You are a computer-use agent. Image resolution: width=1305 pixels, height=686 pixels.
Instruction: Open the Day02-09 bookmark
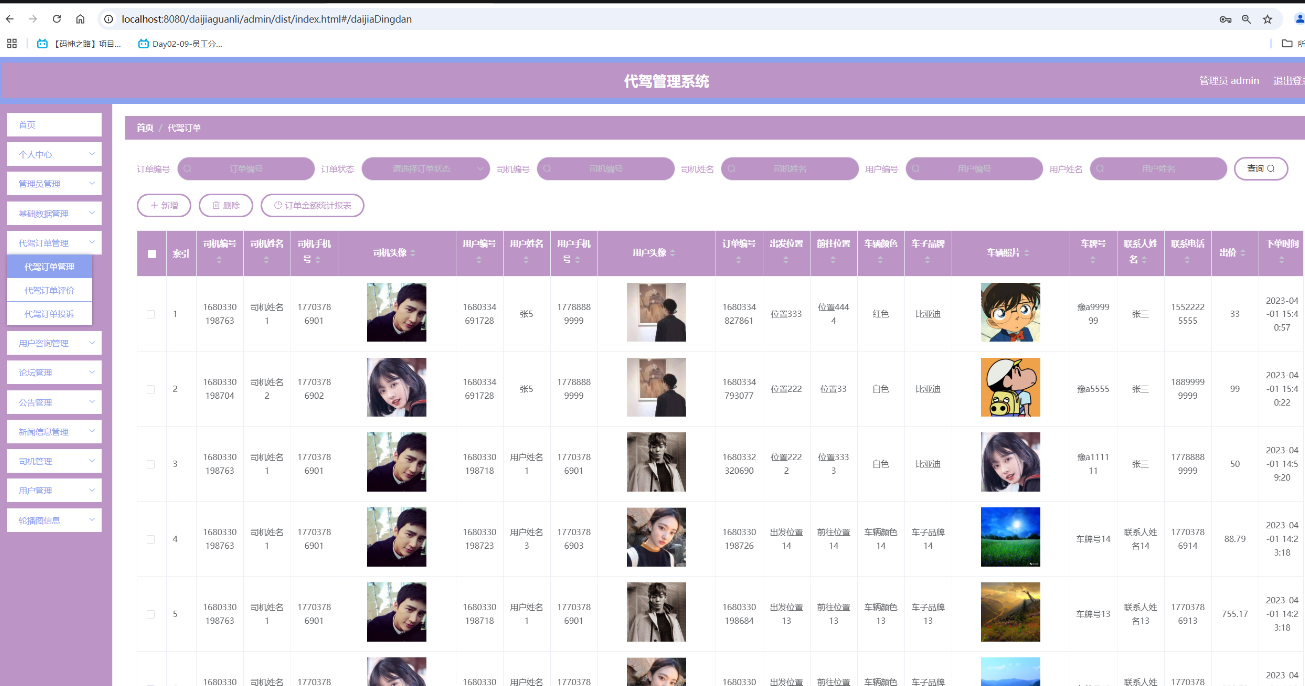point(180,43)
